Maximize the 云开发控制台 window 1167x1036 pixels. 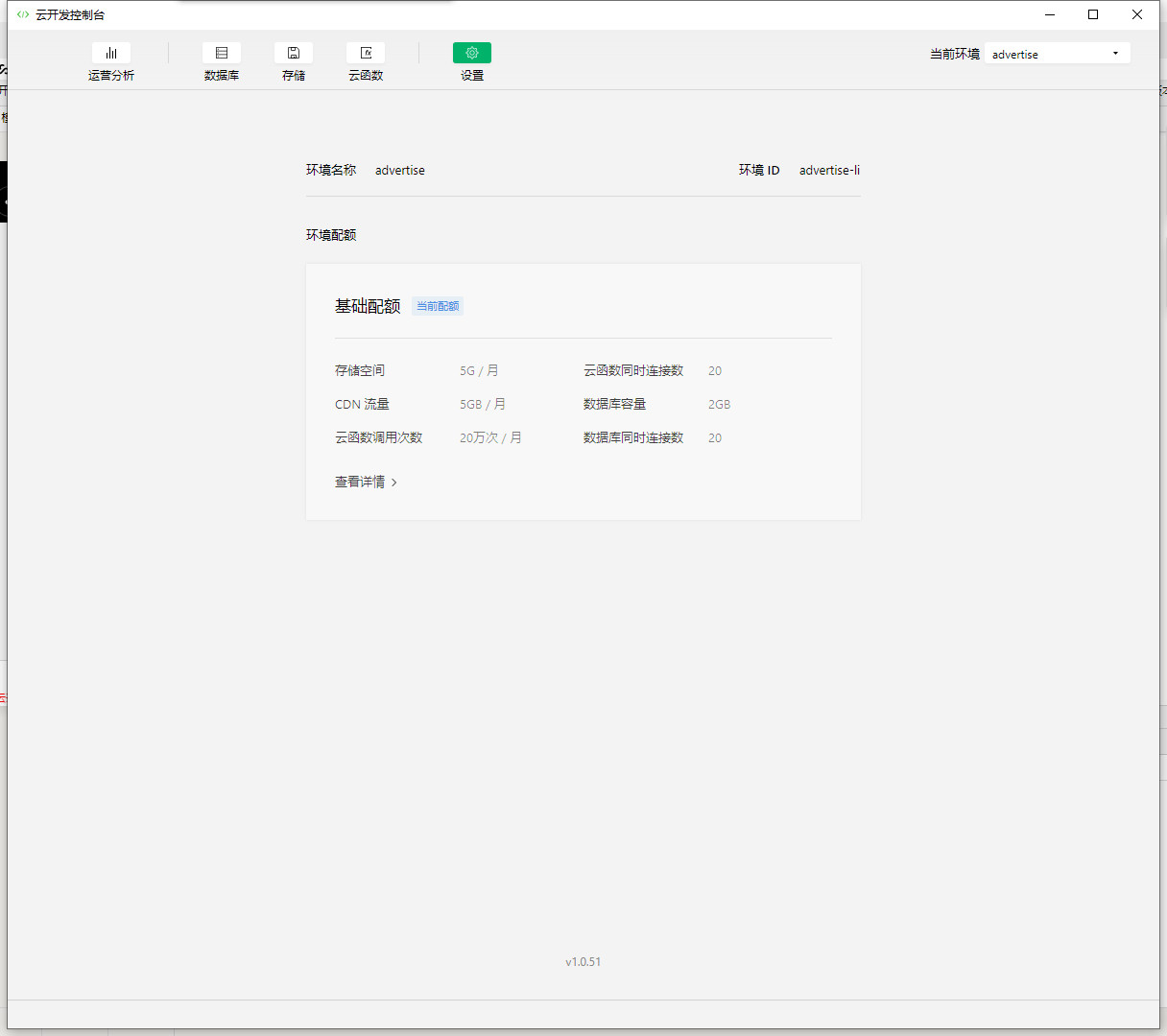coord(1093,14)
